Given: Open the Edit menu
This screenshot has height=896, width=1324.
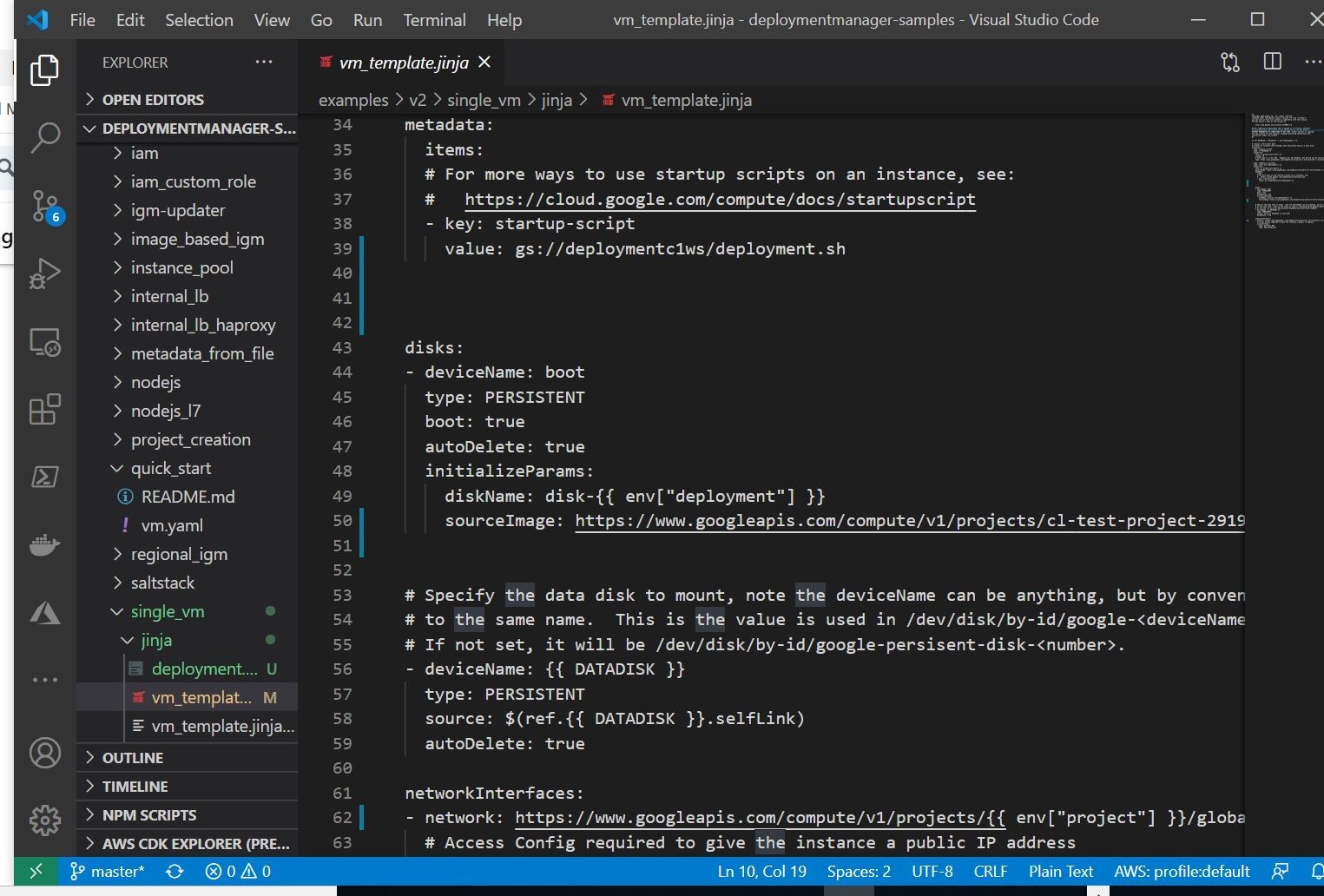Looking at the screenshot, I should (x=130, y=20).
